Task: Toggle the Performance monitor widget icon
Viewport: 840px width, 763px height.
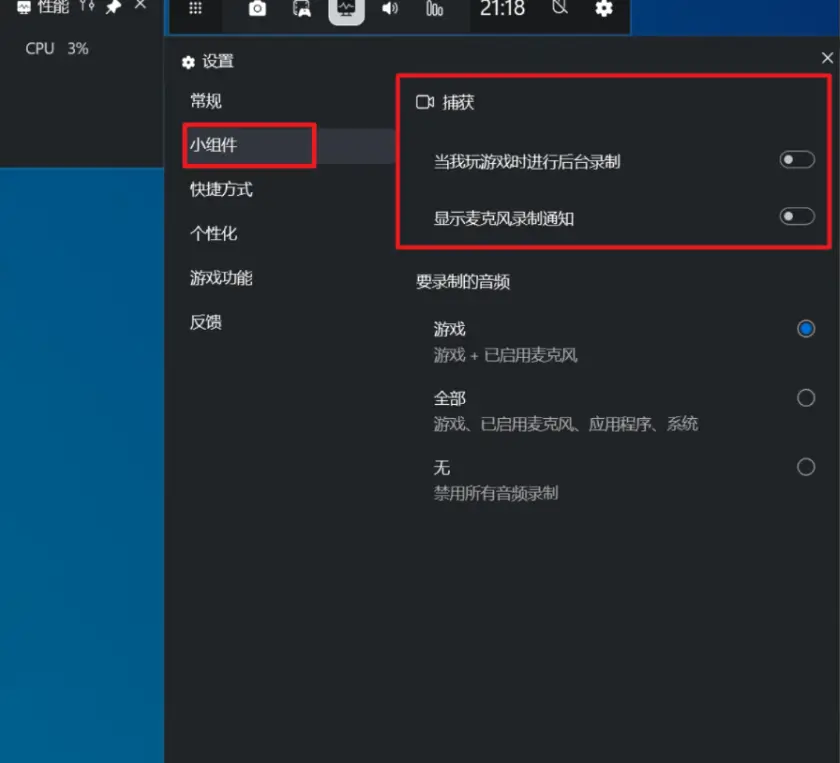Action: (346, 9)
